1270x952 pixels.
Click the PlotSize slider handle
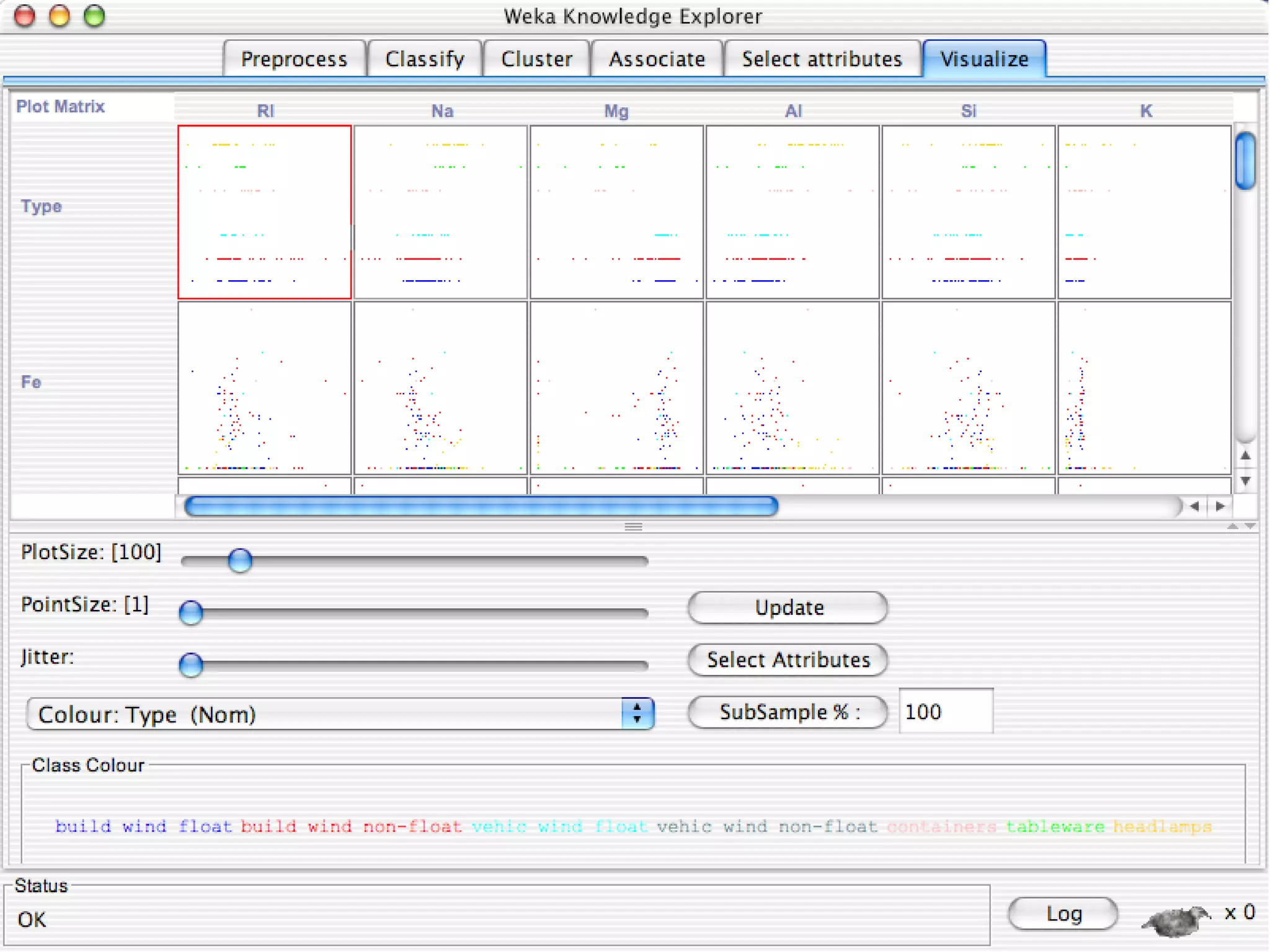[240, 560]
